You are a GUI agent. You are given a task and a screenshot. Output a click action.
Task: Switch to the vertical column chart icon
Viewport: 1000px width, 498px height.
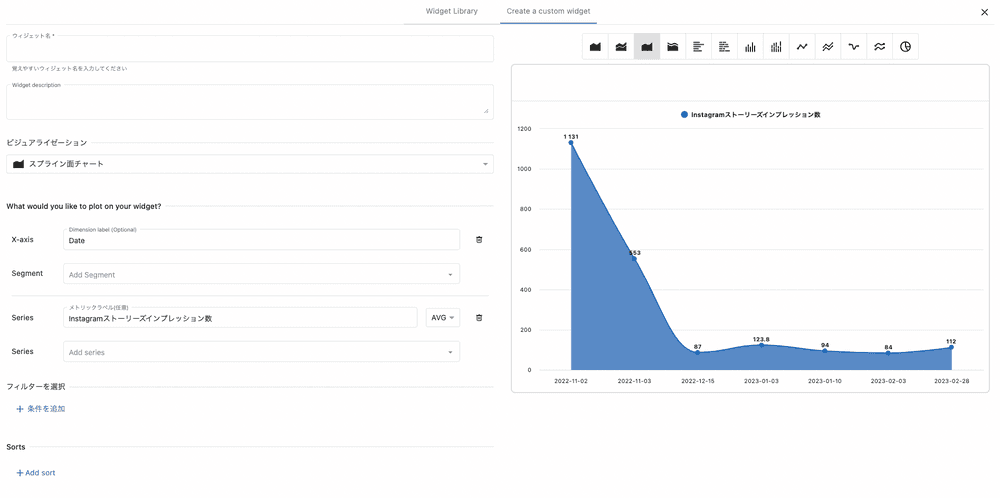(x=750, y=47)
